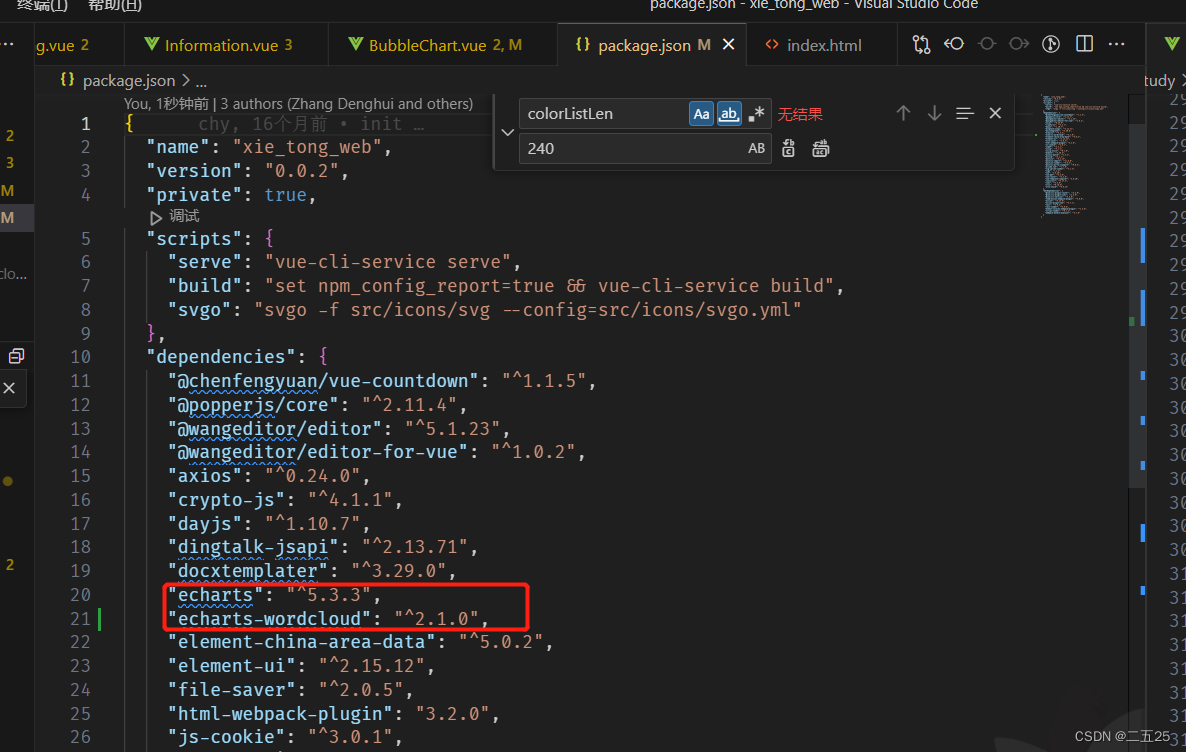The width and height of the screenshot is (1186, 752).
Task: Click the next change circle icon
Action: pos(986,44)
